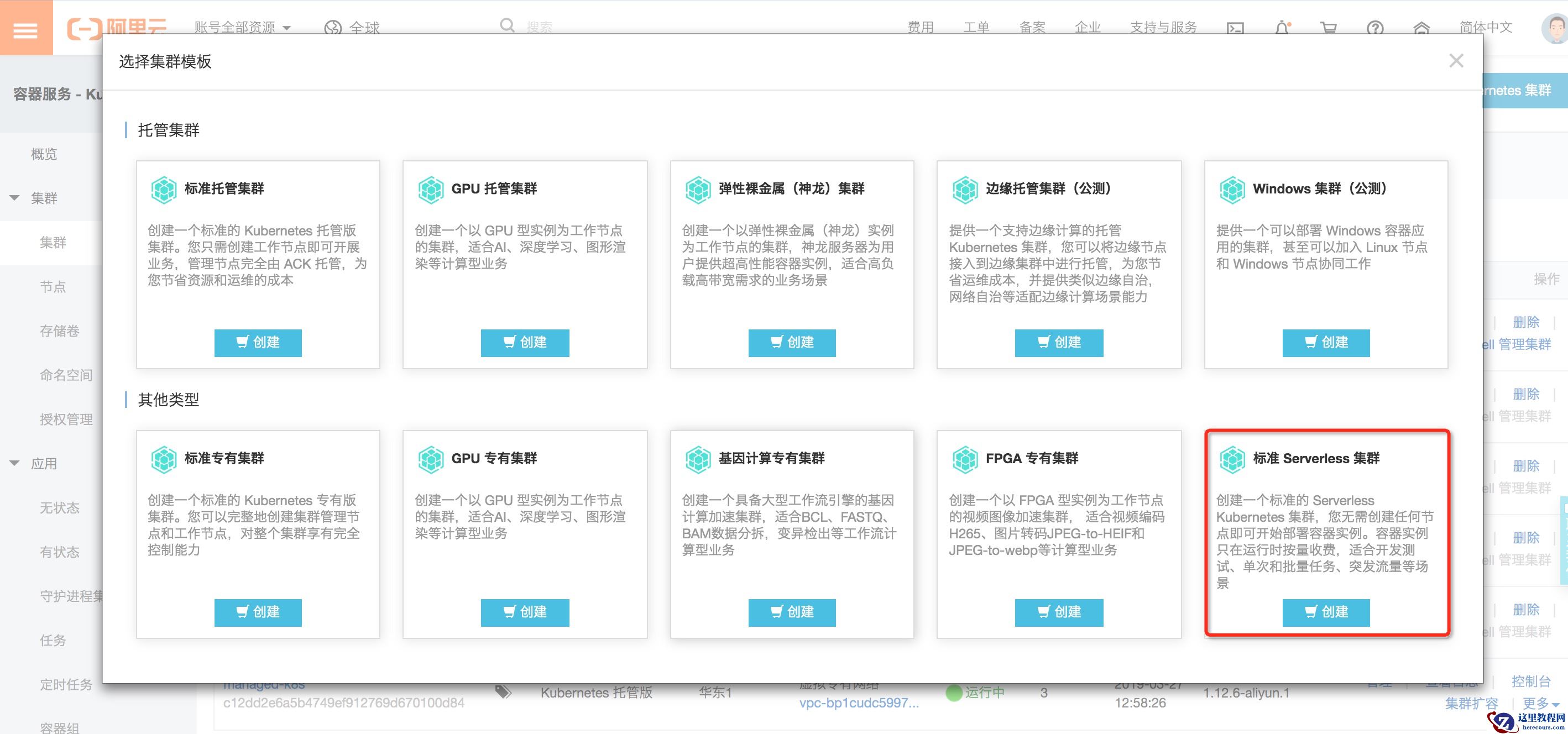Open the 费用 menu in the top bar
Screen dimensions: 1568x734
[x=920, y=28]
